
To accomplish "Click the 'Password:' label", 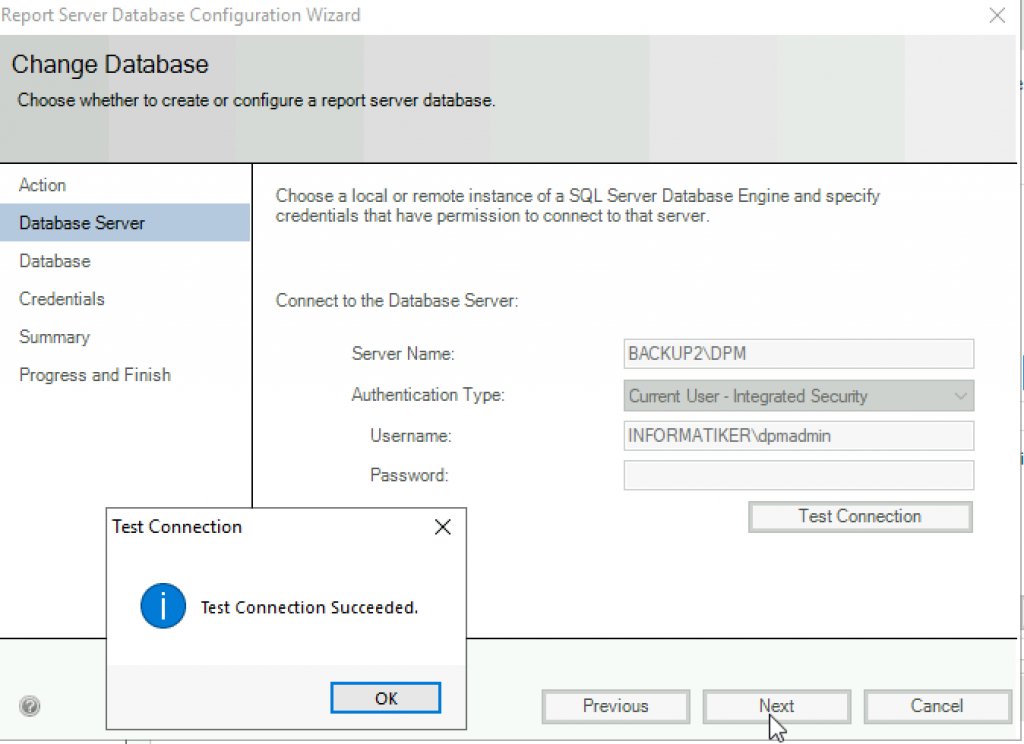I will coord(409,475).
